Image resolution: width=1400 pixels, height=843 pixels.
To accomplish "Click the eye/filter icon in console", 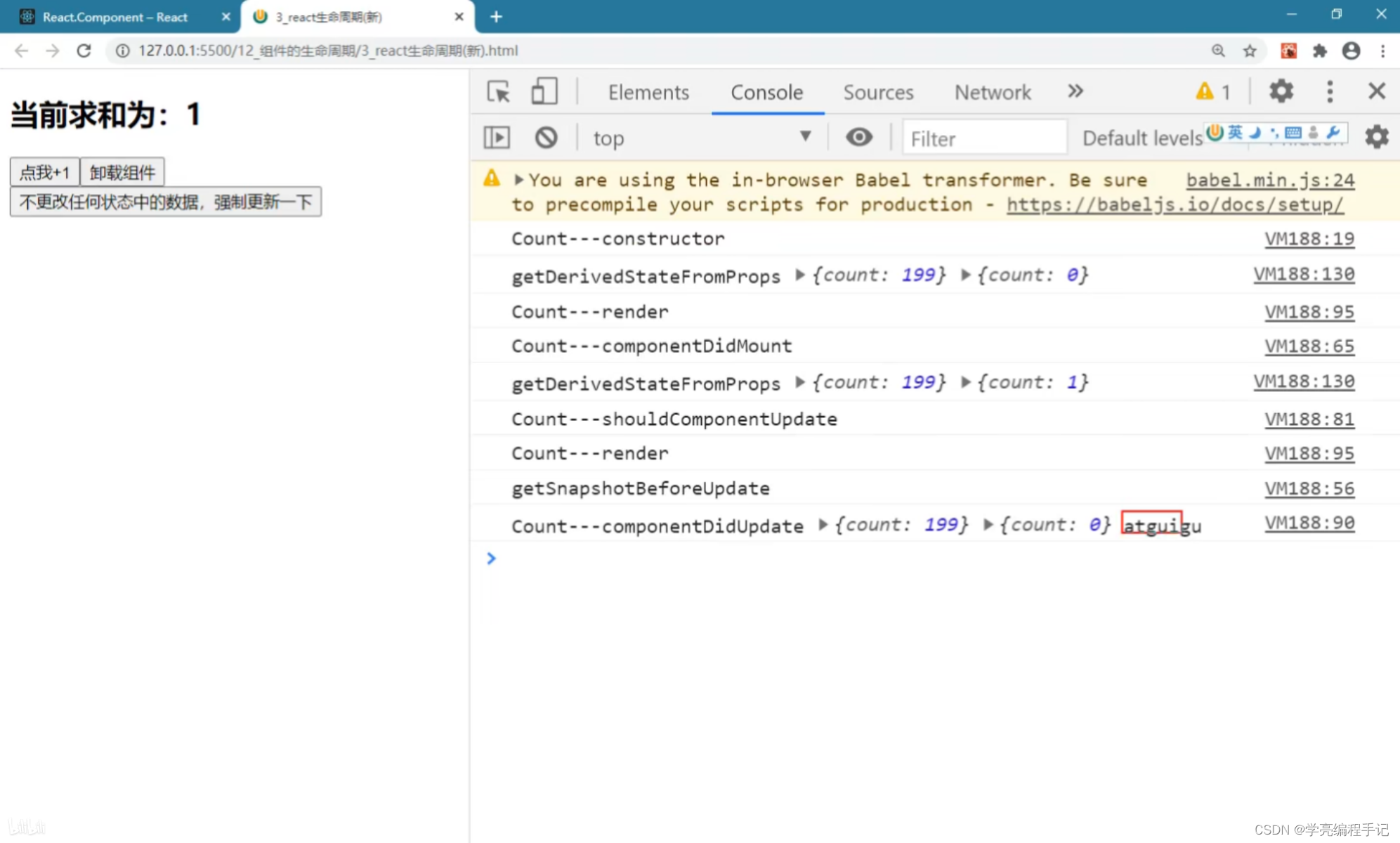I will (x=858, y=136).
